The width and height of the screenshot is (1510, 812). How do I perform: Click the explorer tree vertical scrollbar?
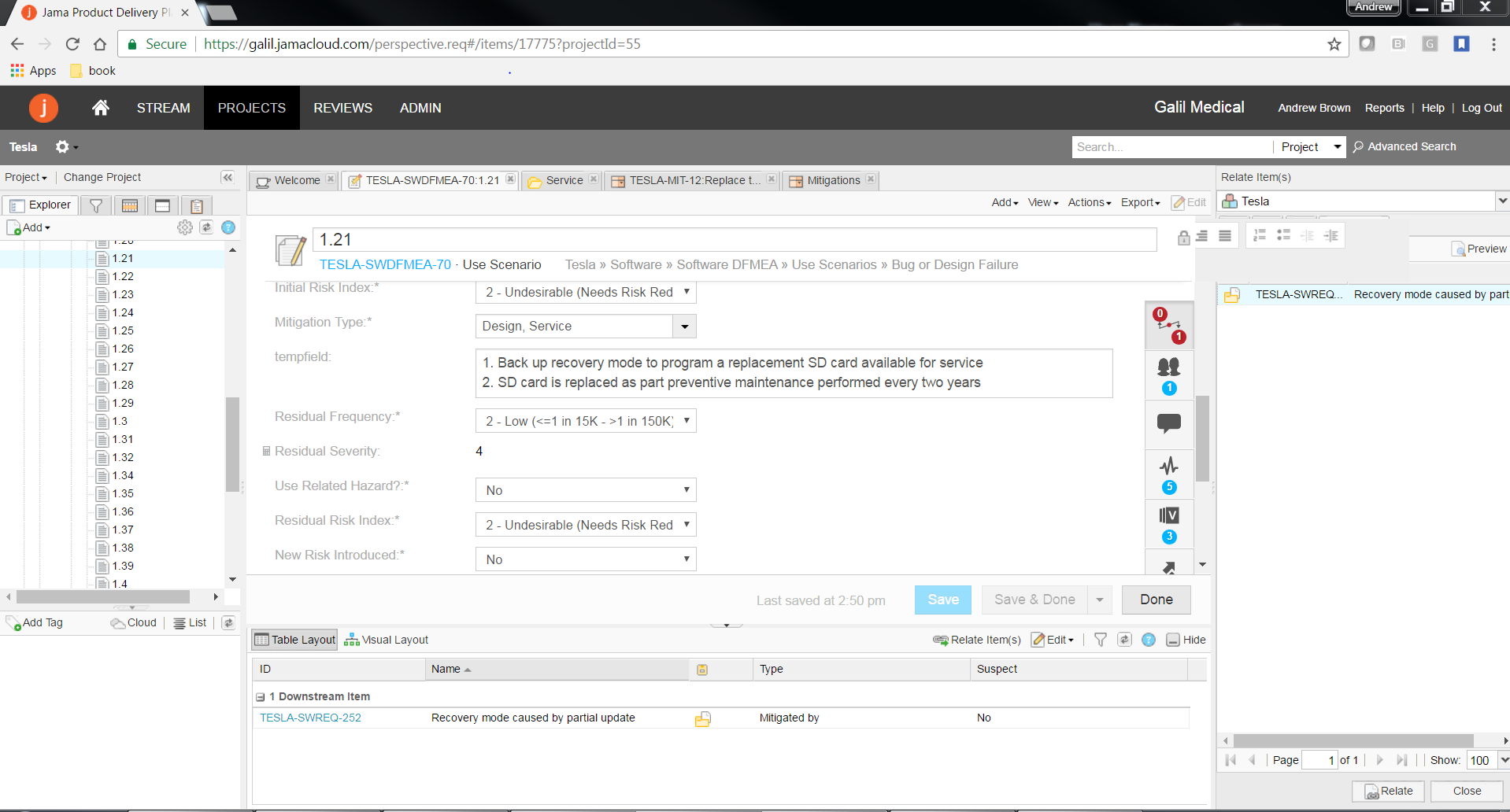point(232,445)
